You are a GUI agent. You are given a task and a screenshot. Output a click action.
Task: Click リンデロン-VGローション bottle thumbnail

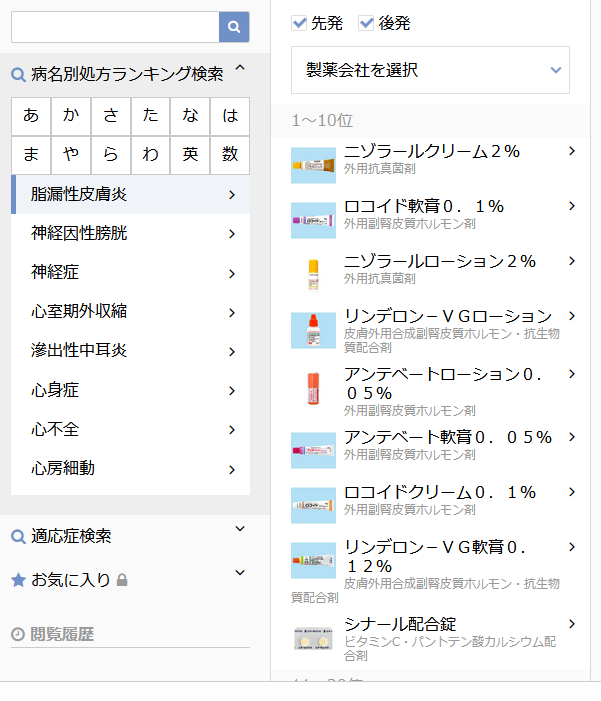pos(313,330)
